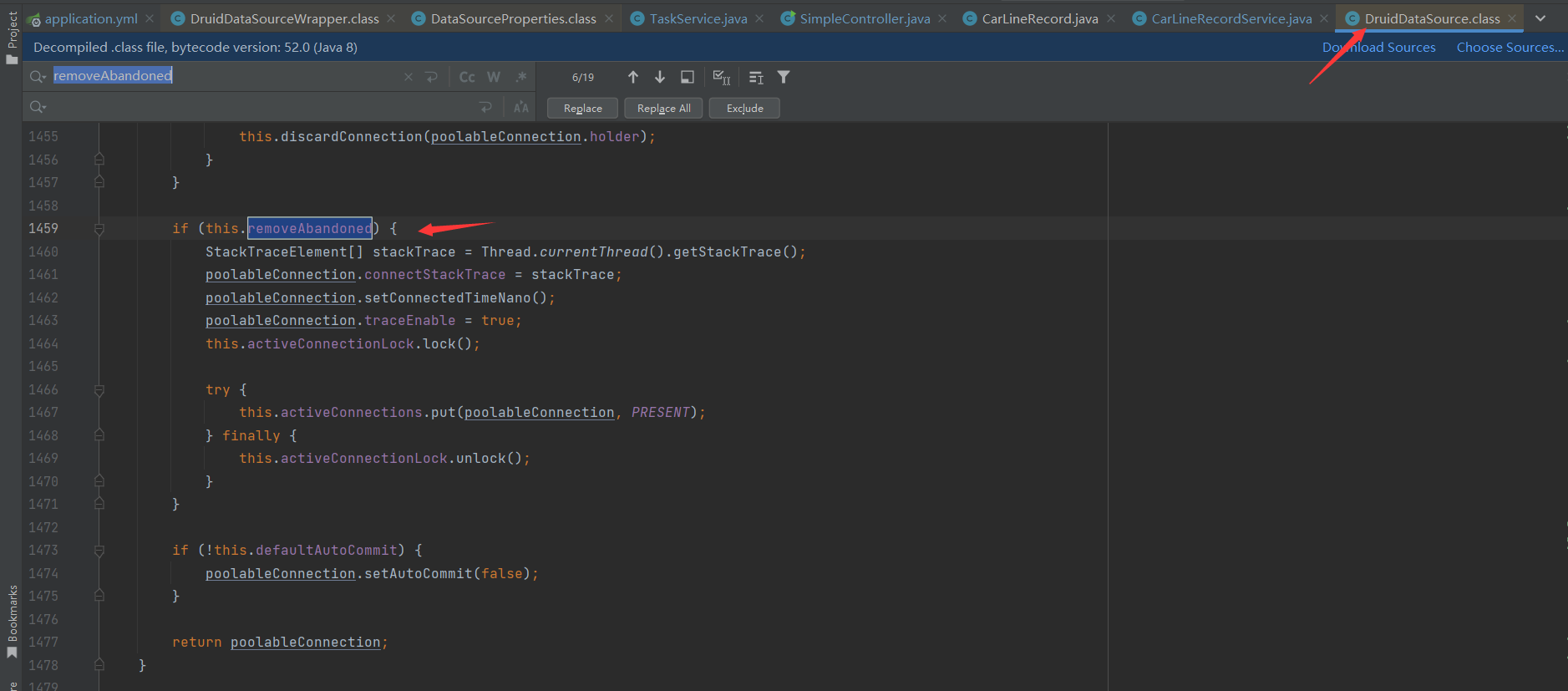The height and width of the screenshot is (691, 1568).
Task: Collapse the if block at line 1473
Action: tap(99, 551)
